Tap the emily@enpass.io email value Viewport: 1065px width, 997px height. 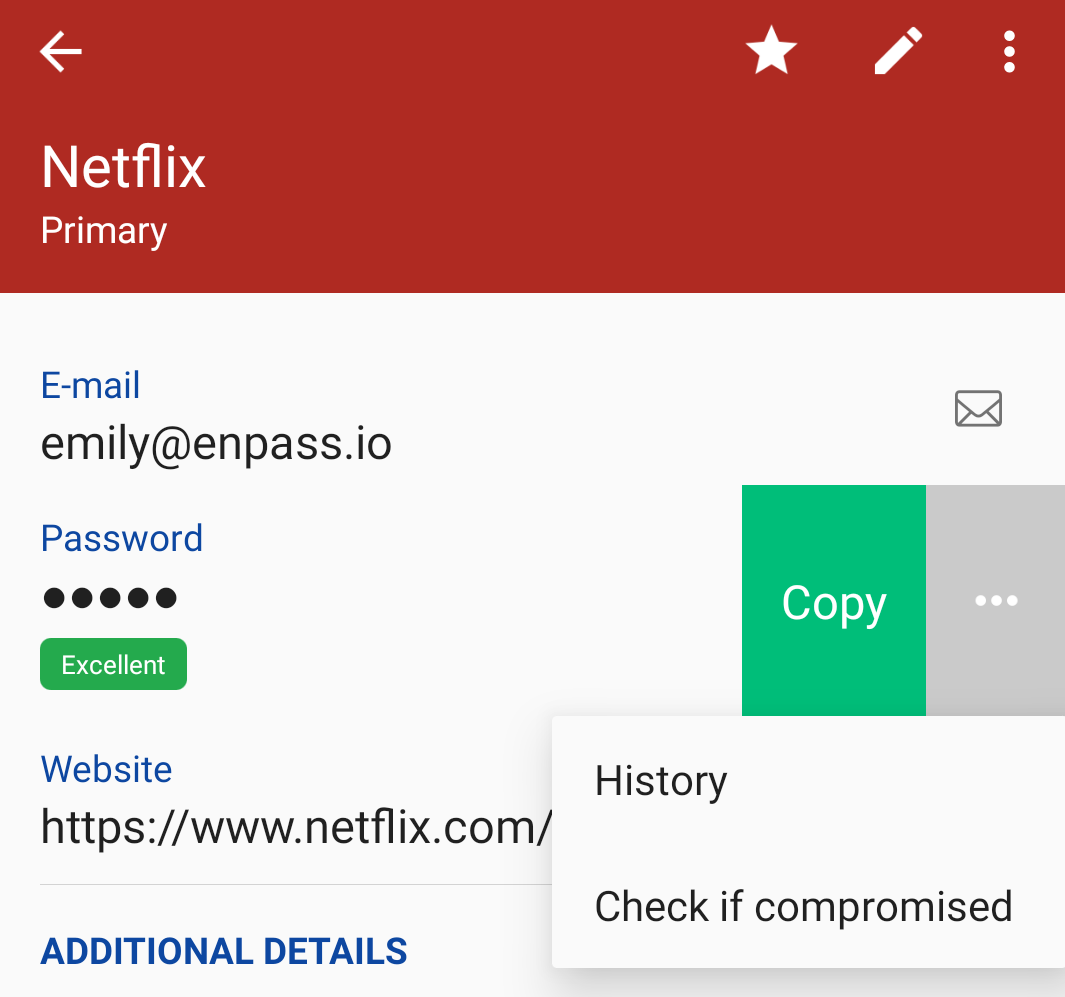[216, 444]
